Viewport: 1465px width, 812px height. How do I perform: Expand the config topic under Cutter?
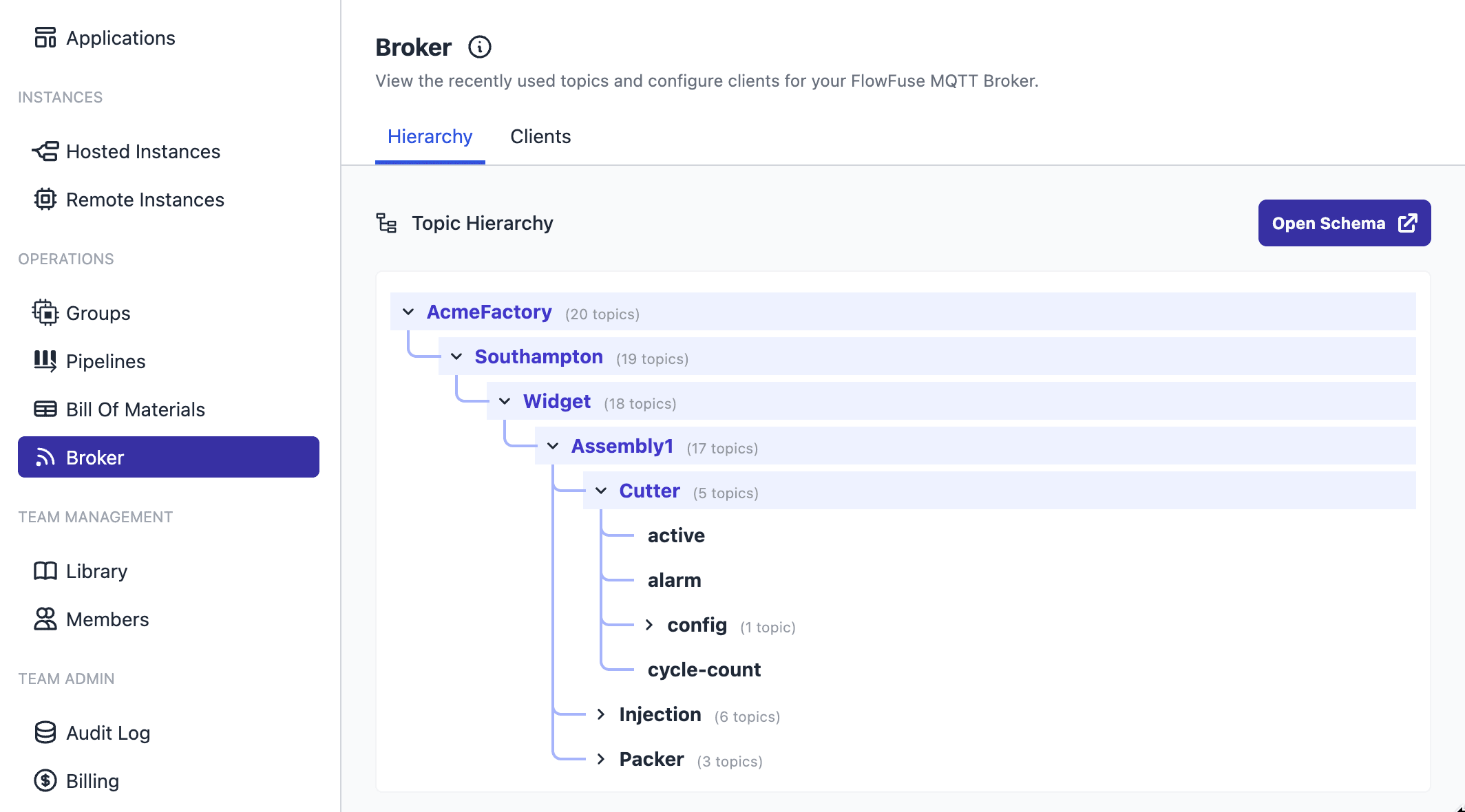649,625
